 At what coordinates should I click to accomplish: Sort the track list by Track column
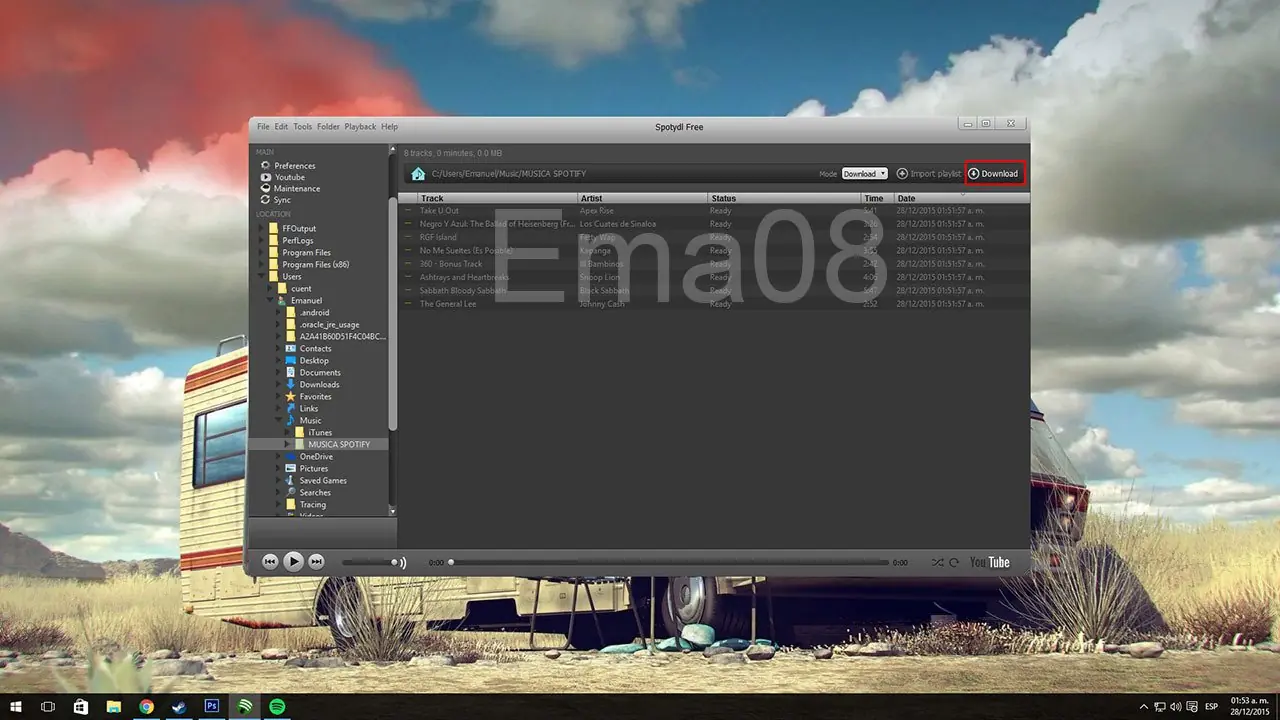pyautogui.click(x=498, y=199)
